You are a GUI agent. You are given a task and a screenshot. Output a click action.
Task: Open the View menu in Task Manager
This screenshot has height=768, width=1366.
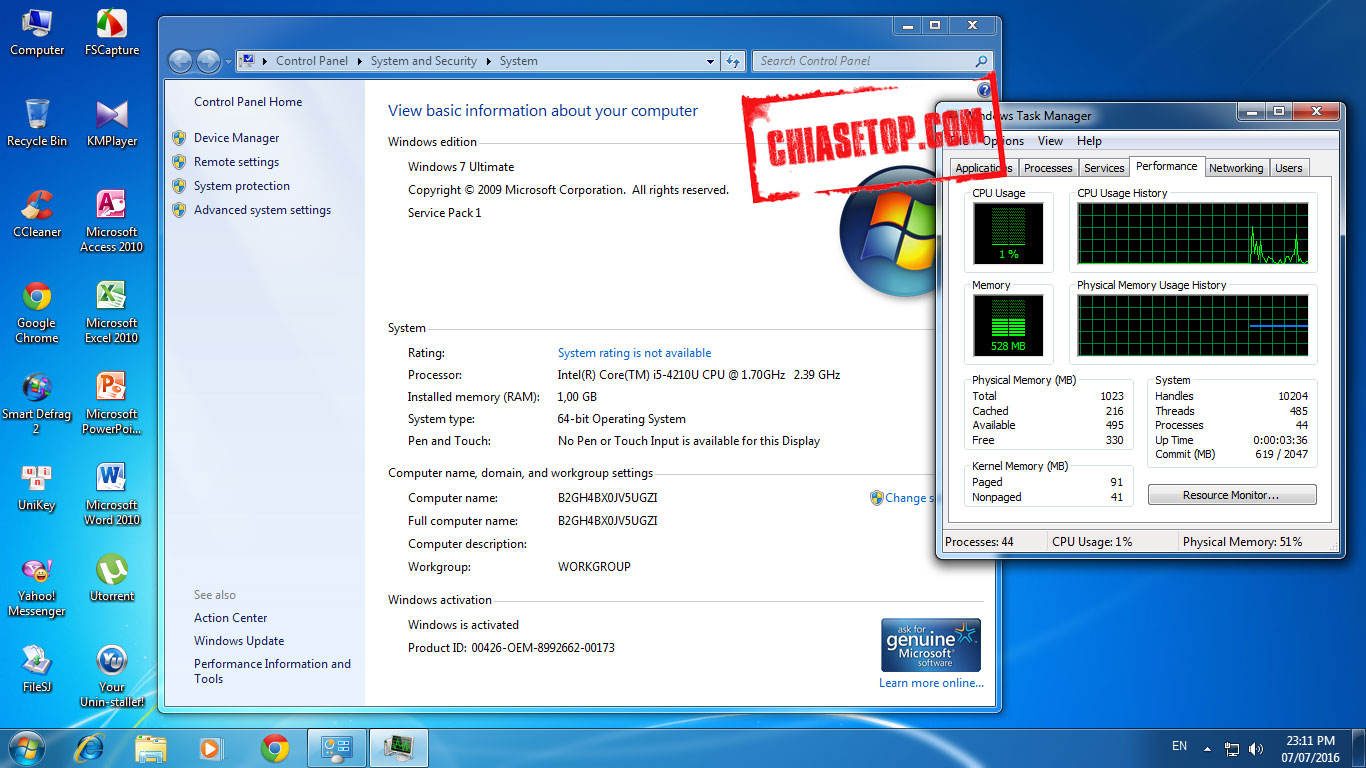(x=1049, y=141)
